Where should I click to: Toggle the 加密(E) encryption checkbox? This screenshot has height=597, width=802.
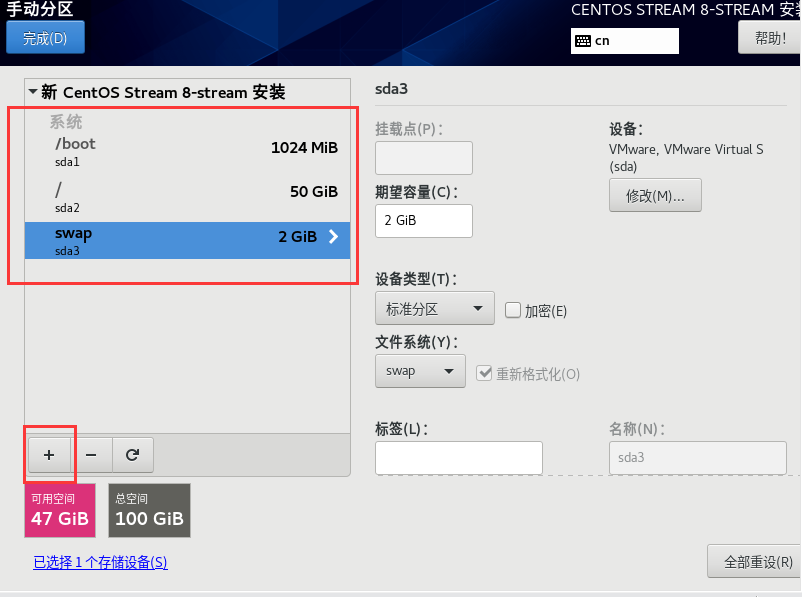click(513, 310)
